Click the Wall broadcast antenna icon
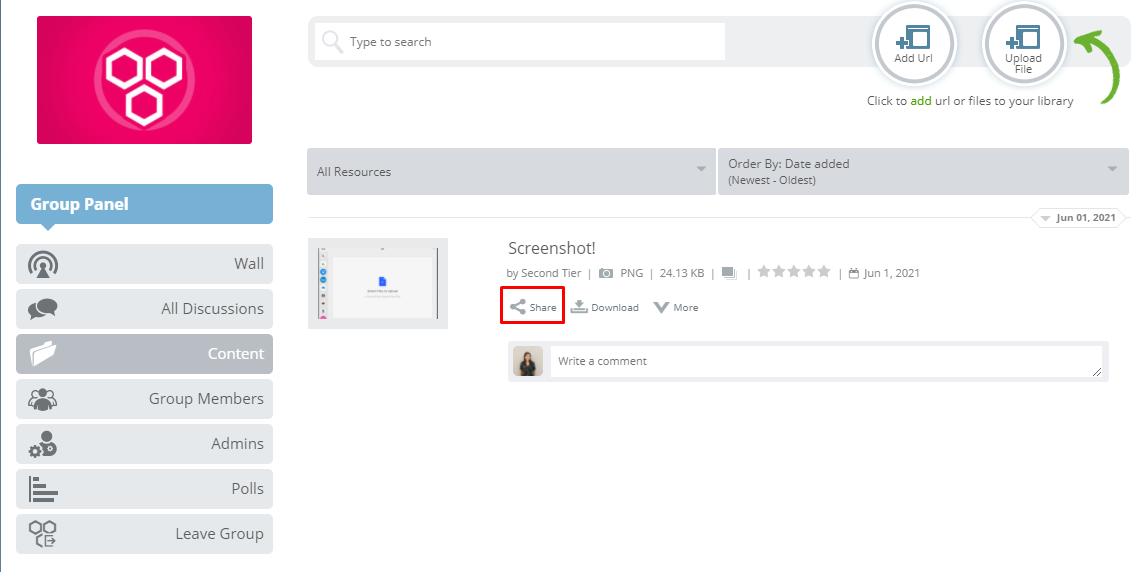 pyautogui.click(x=43, y=264)
